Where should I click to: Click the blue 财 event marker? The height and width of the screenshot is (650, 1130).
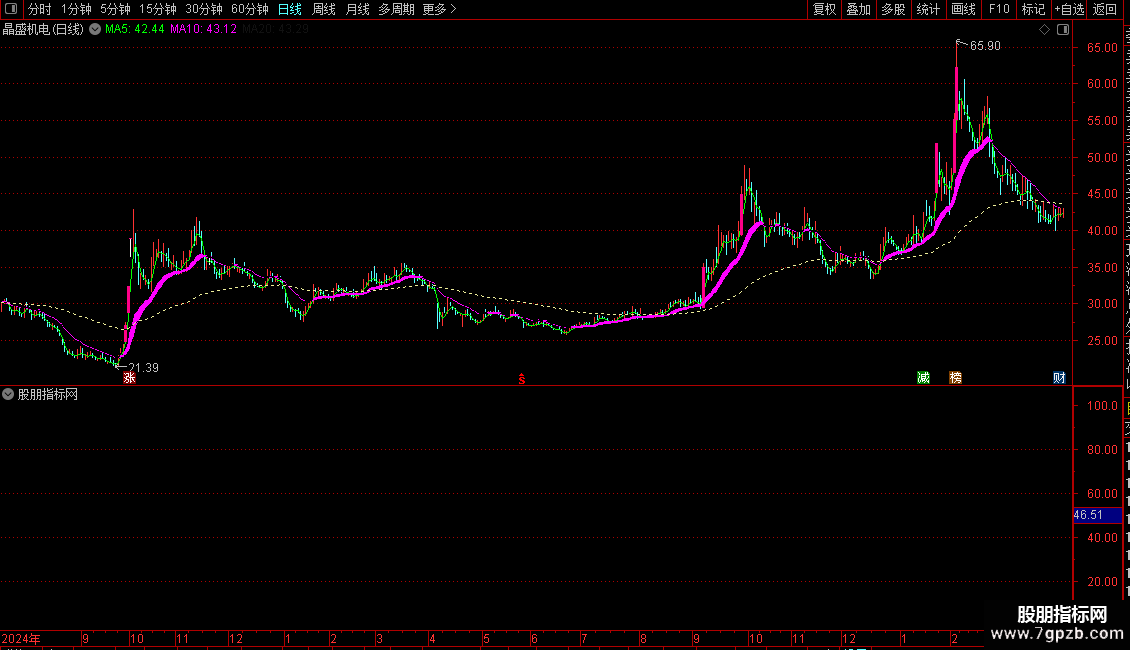(1059, 378)
